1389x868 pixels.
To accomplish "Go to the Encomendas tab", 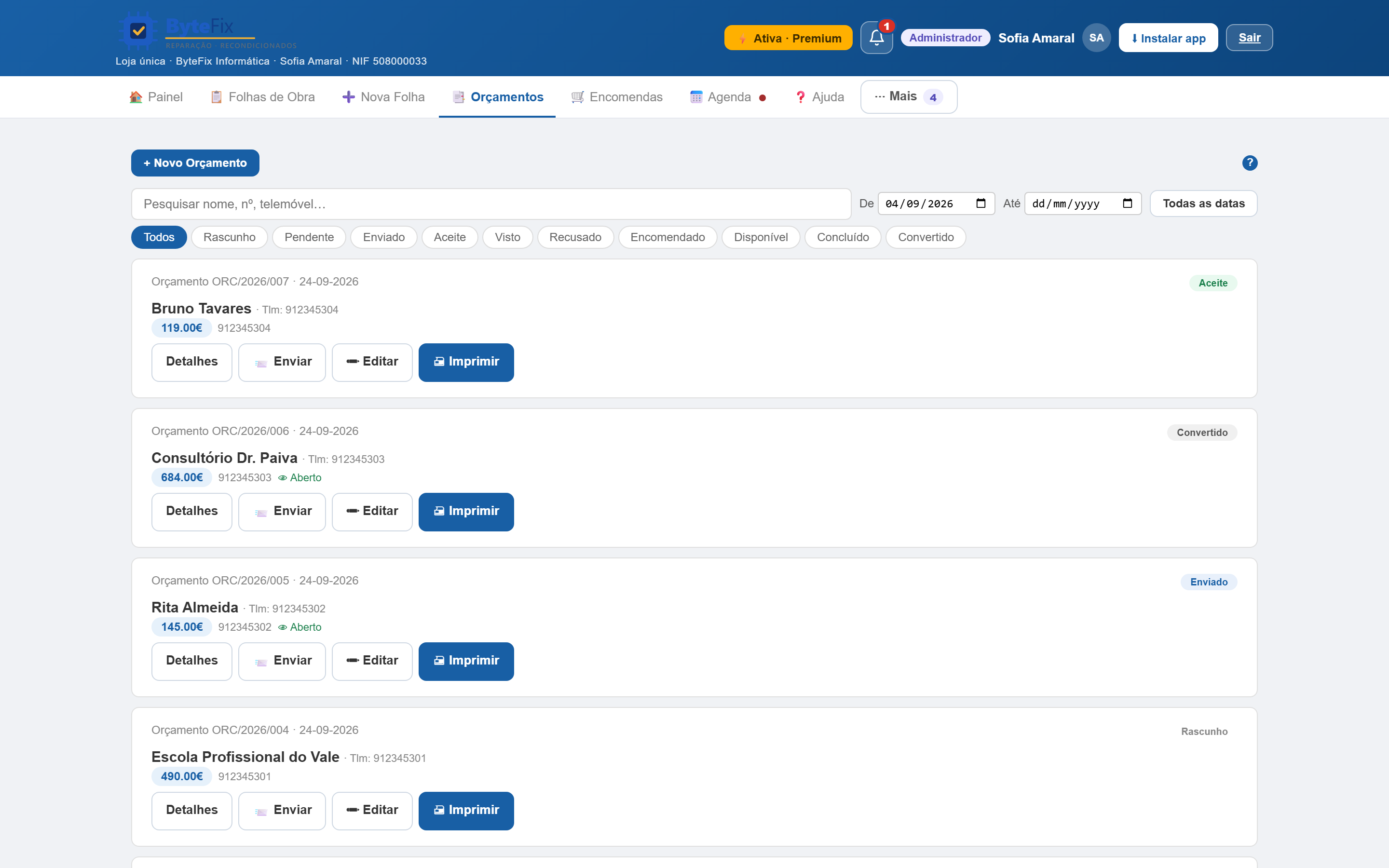I will [x=617, y=97].
